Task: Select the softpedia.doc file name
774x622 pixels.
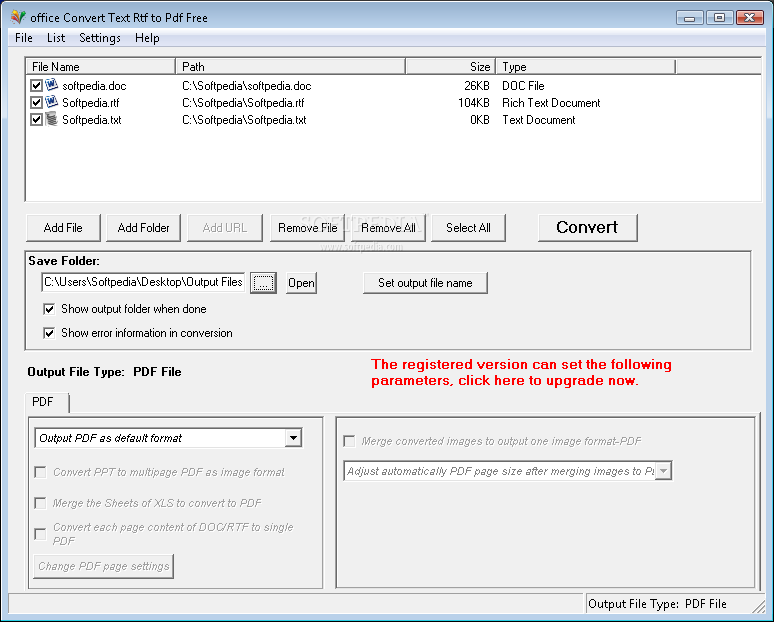Action: 94,86
